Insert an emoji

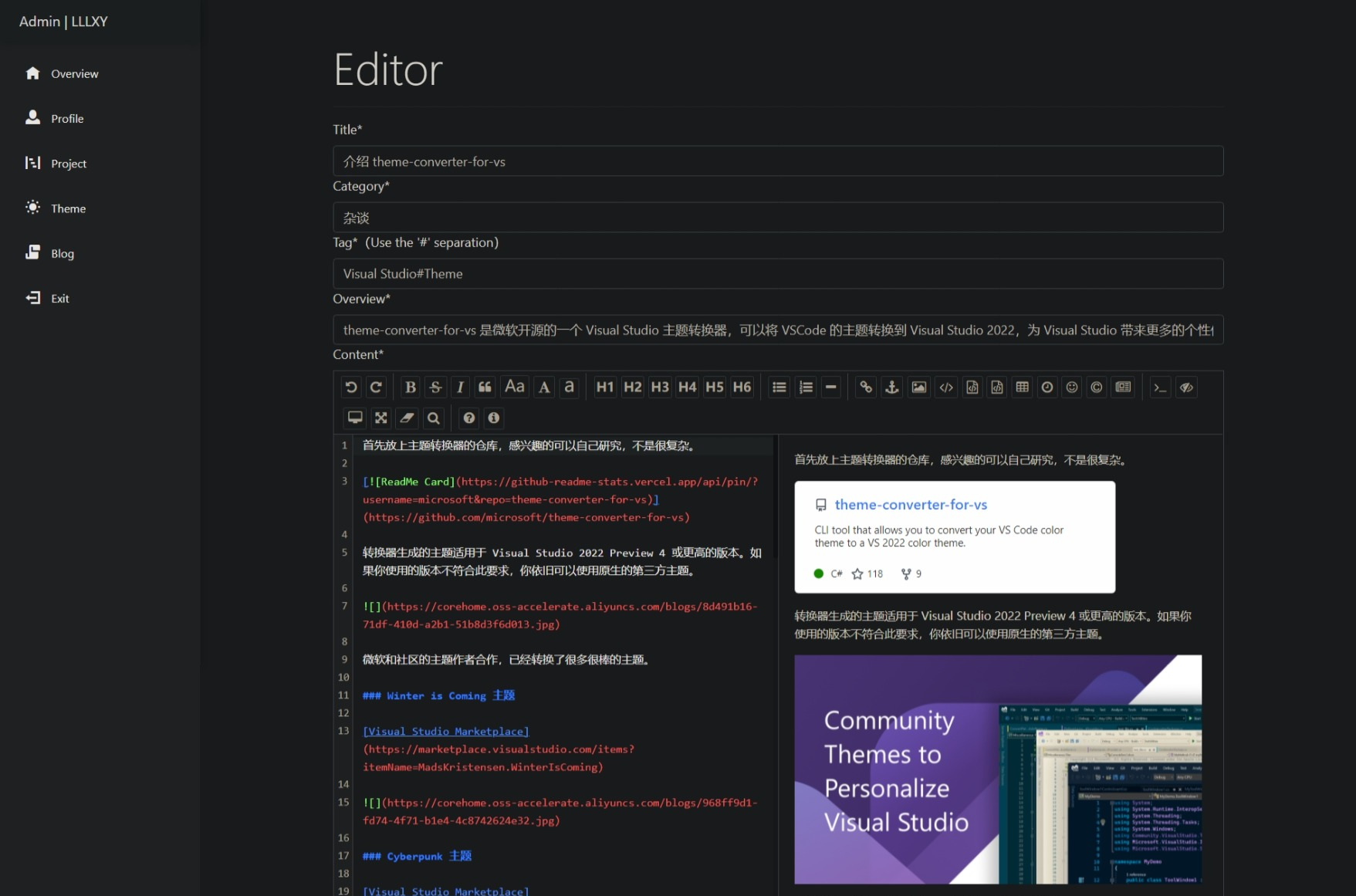(x=1072, y=387)
